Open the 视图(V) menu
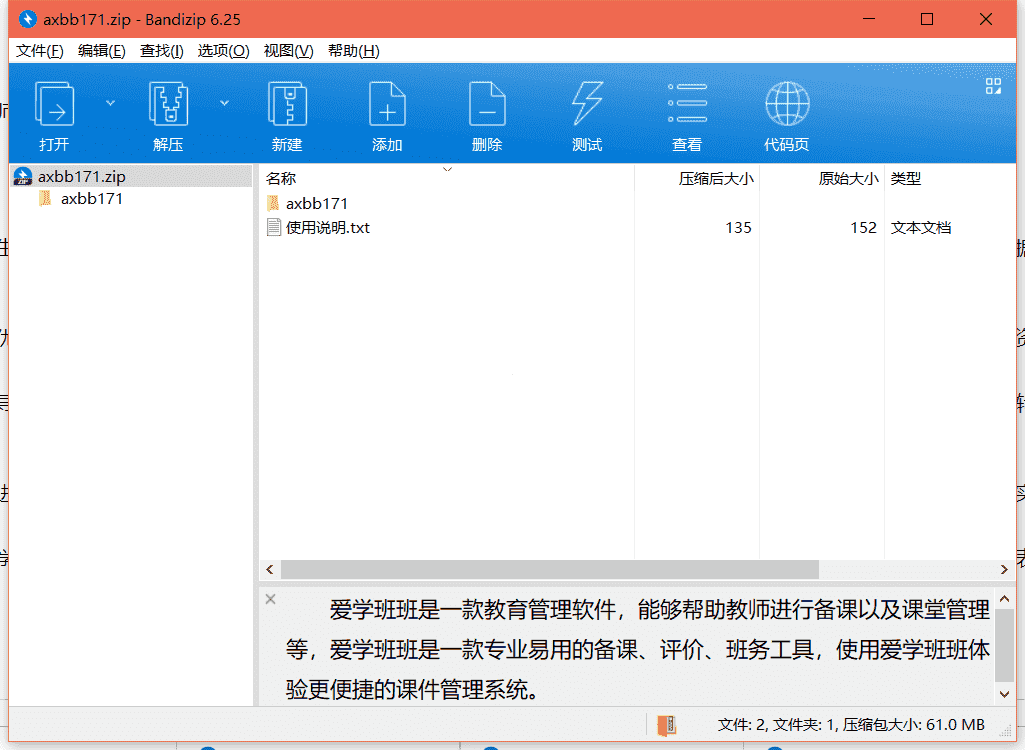The image size is (1025, 750). 288,51
